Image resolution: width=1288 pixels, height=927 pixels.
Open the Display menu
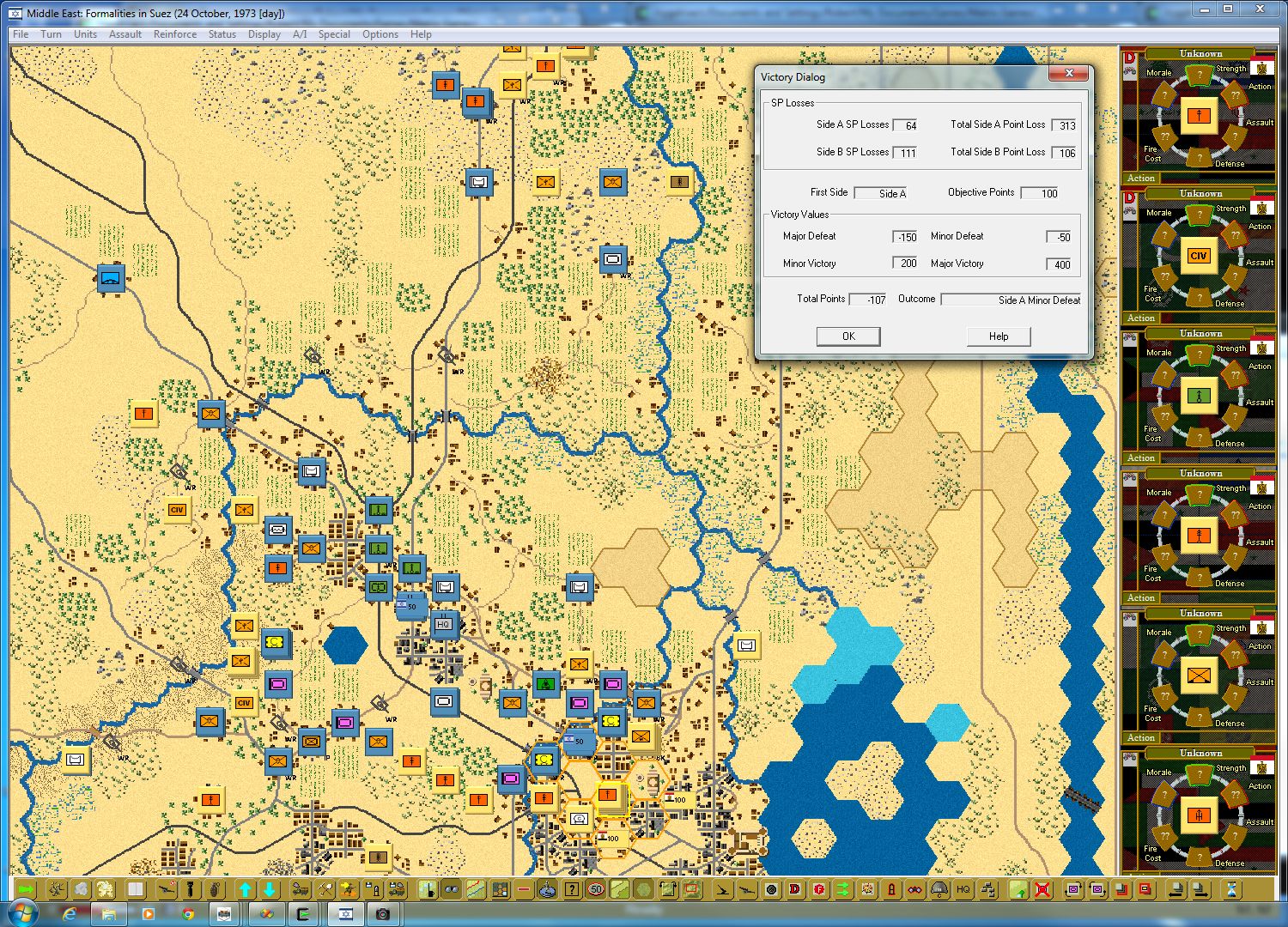tap(264, 34)
